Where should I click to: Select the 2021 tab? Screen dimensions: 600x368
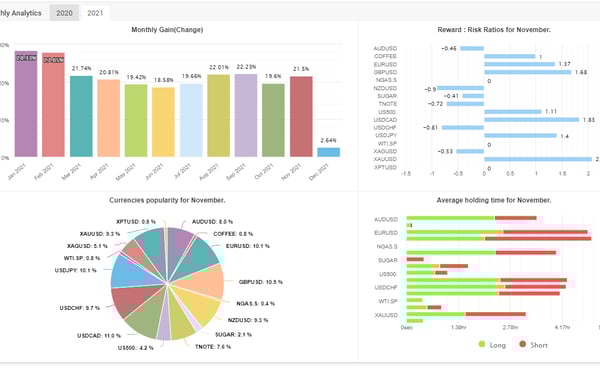tap(95, 13)
